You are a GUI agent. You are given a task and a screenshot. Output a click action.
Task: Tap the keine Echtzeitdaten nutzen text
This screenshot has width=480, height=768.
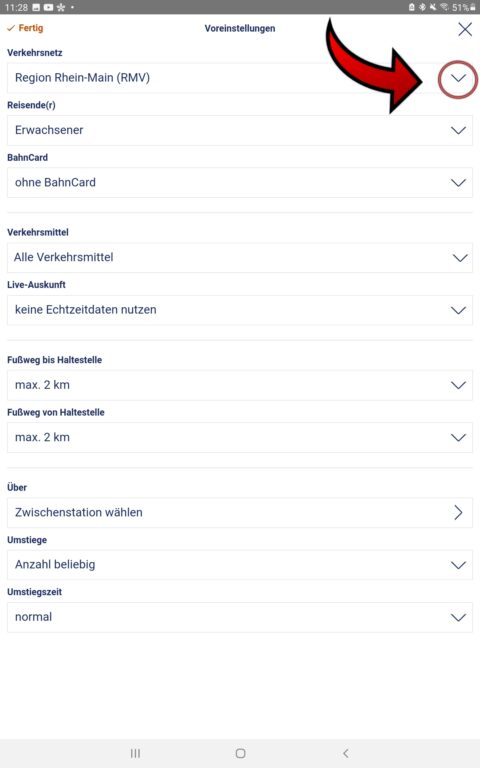click(x=86, y=310)
